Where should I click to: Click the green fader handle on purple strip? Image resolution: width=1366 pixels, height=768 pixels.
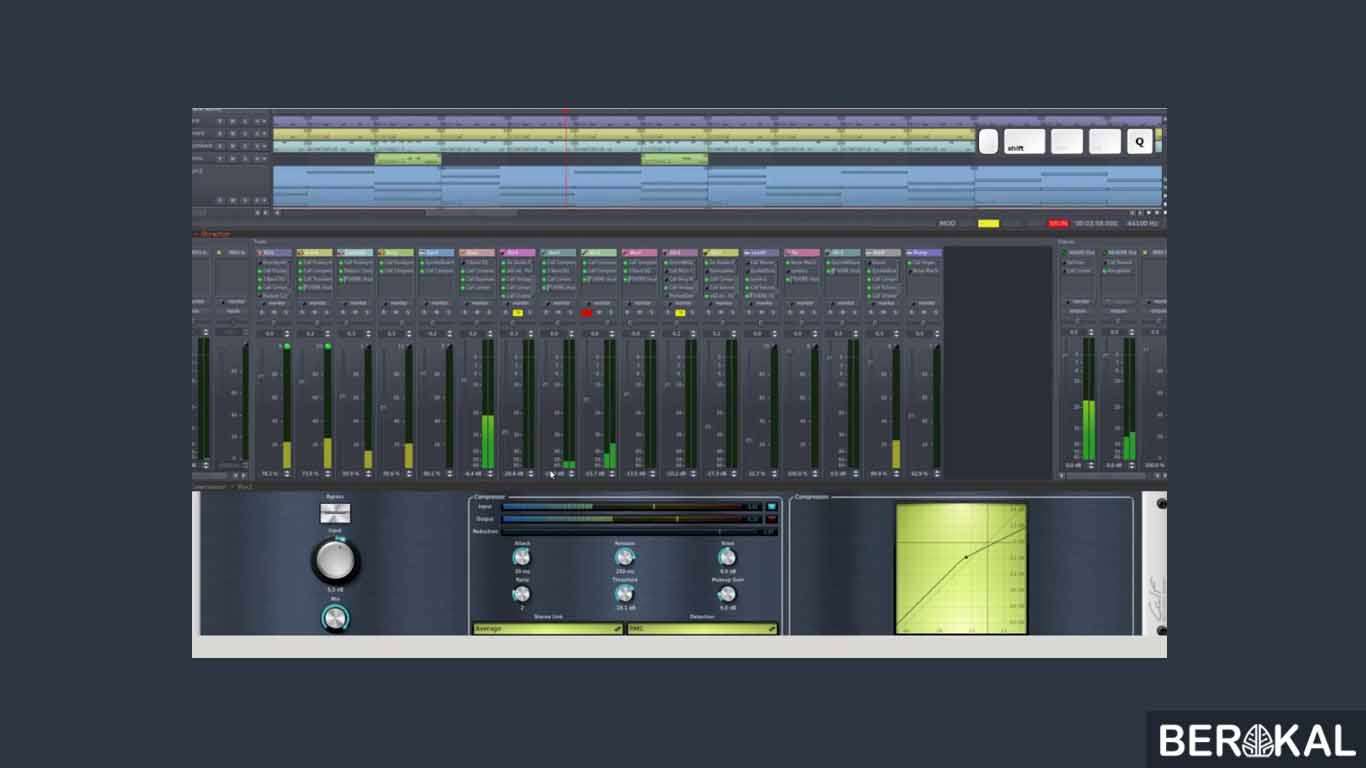287,346
